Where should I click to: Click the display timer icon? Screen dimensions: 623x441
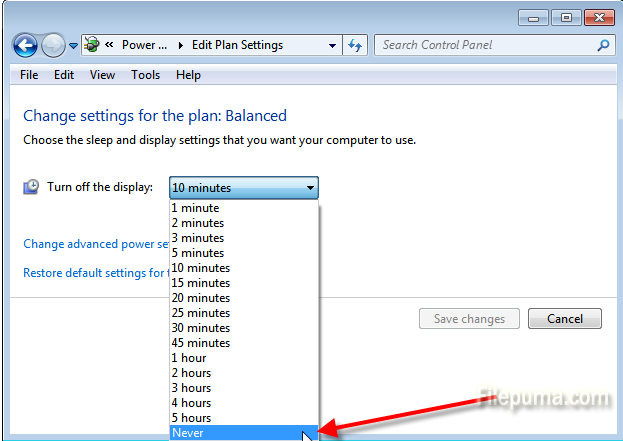[x=31, y=187]
